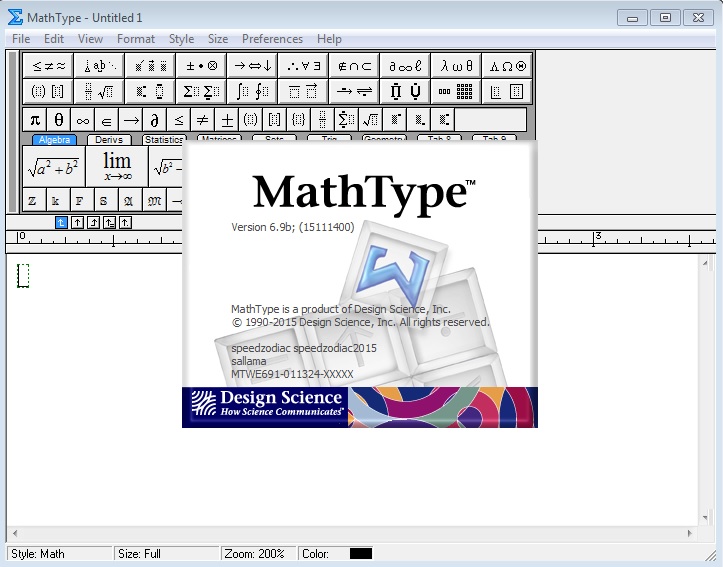Screen dimensions: 723x567
Task: Open the underbar and overbar templates palette
Action: [303, 91]
